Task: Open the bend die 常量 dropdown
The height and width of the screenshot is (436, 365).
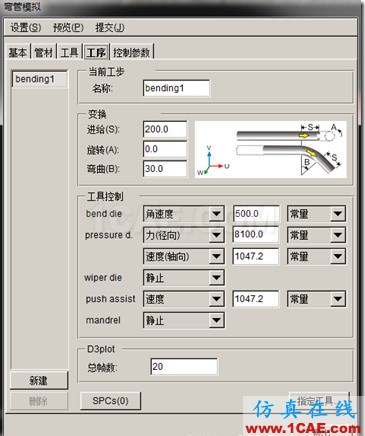Action: [x=316, y=214]
